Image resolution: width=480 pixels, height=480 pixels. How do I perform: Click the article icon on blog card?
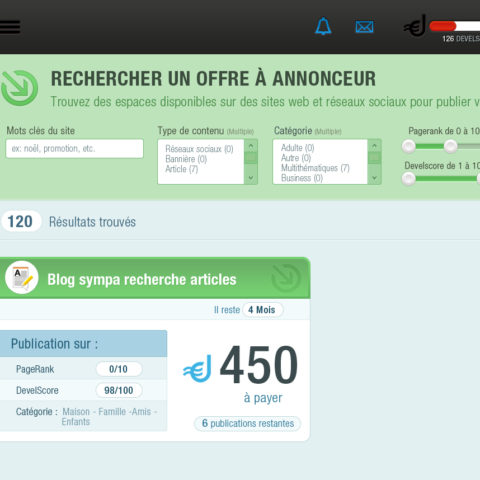point(22,277)
